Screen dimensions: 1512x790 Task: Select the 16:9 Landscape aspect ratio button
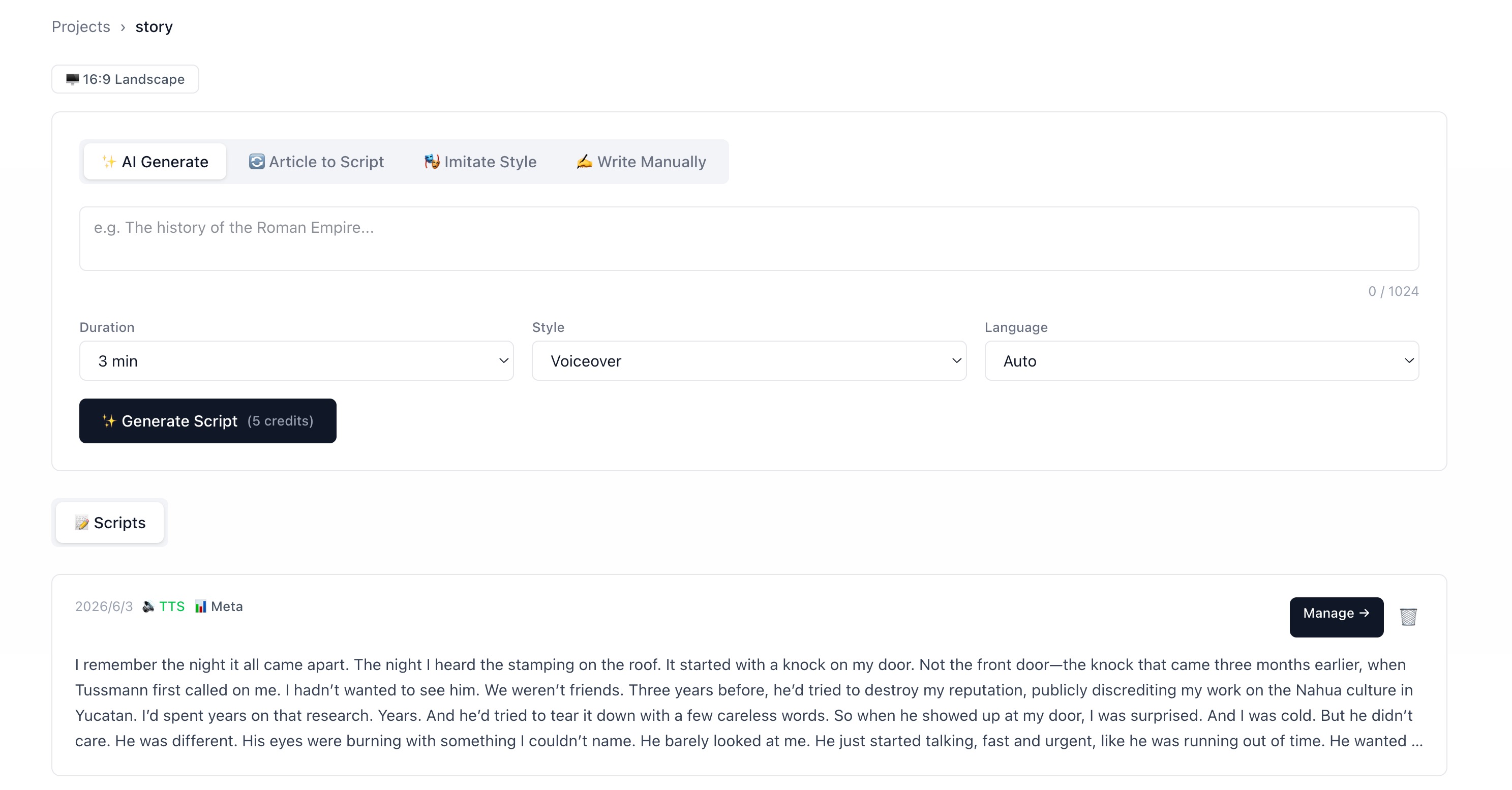(x=125, y=79)
